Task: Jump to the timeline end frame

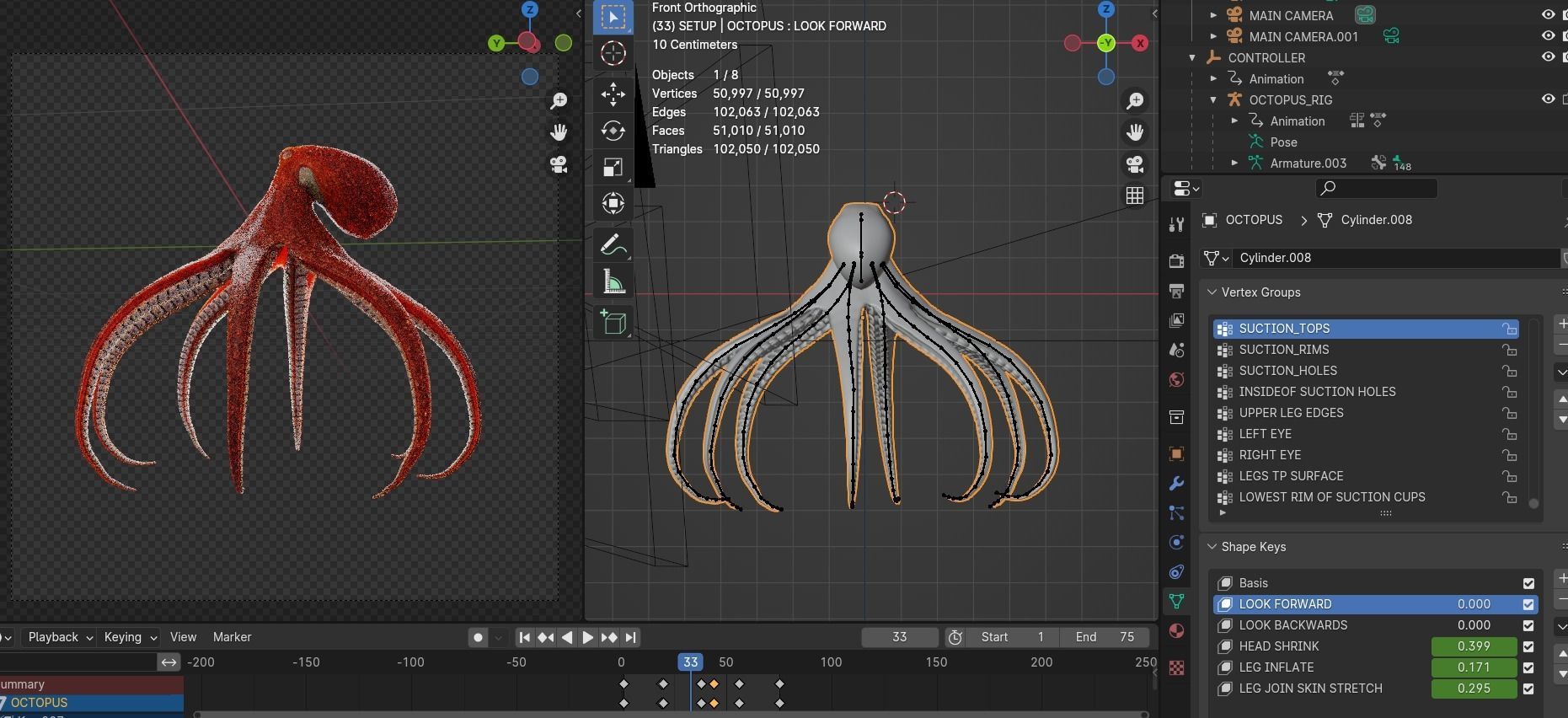Action: click(x=631, y=637)
